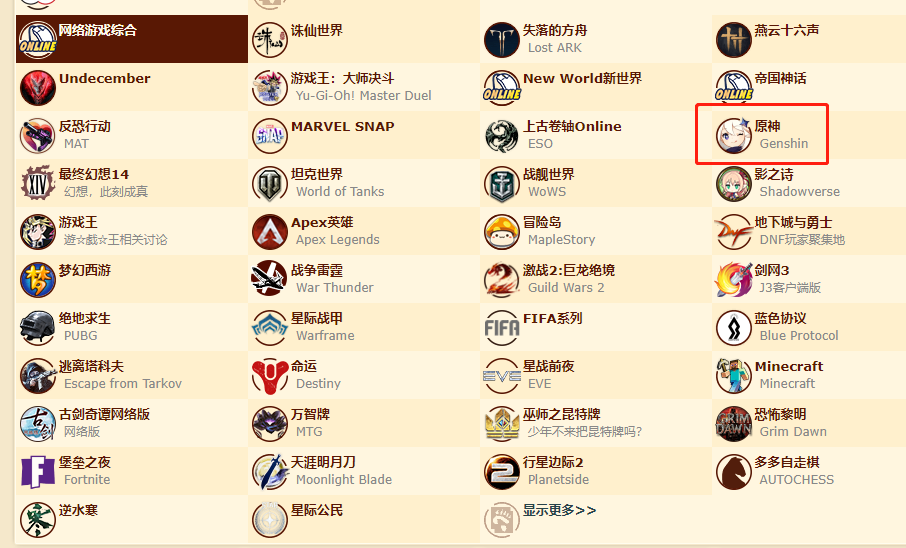Select the highlighted 网络游戏综合 category
The height and width of the screenshot is (548, 906).
(132, 39)
